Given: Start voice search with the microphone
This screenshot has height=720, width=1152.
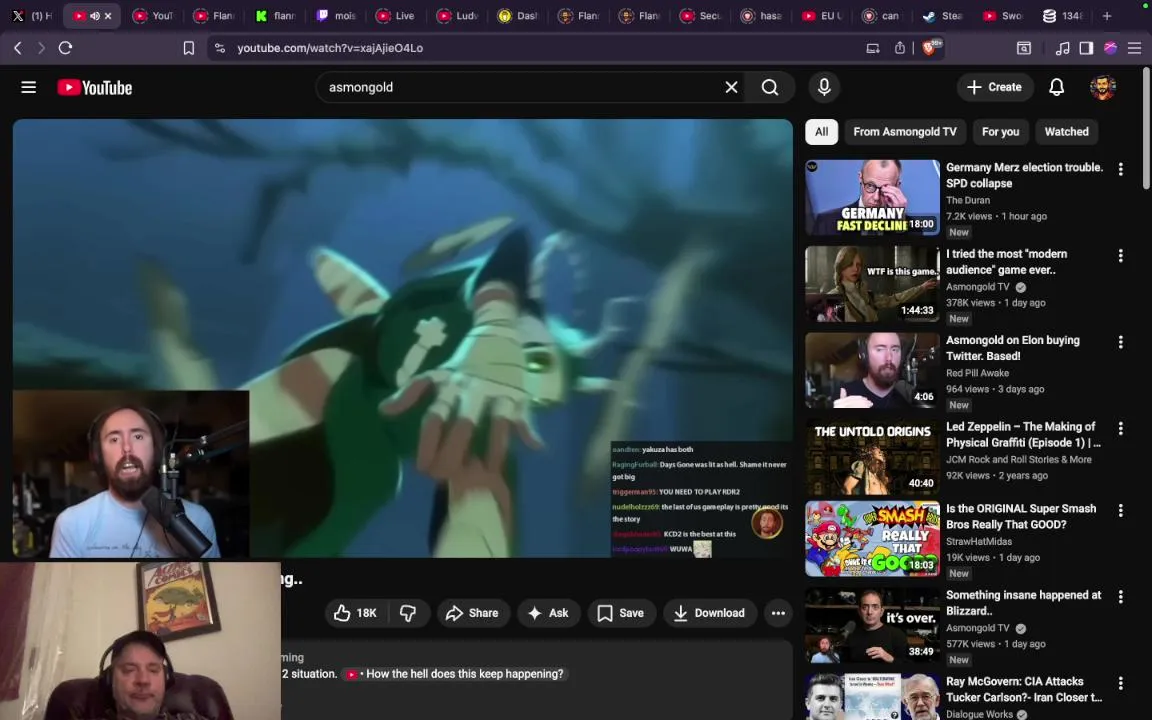Looking at the screenshot, I should click(x=824, y=87).
